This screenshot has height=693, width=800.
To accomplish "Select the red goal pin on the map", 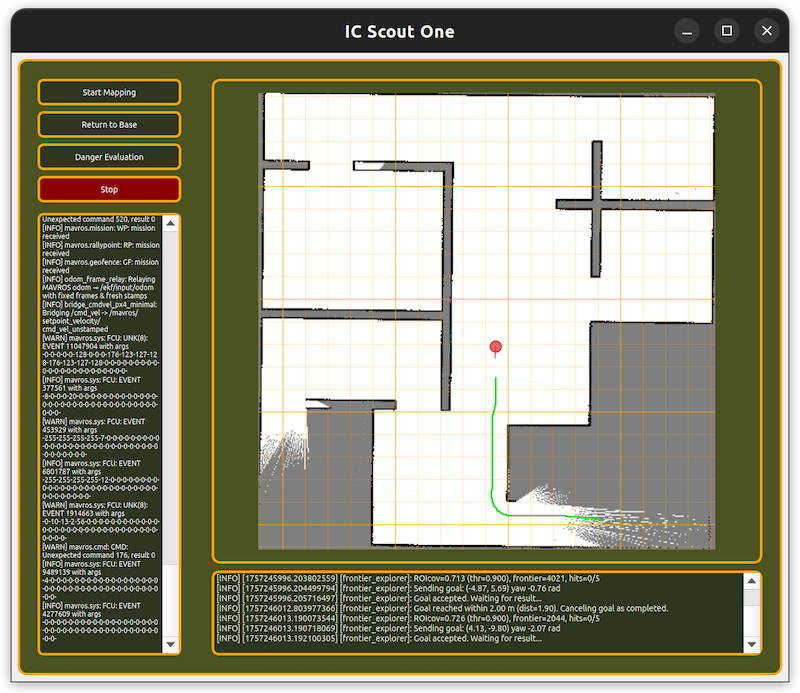I will point(495,348).
